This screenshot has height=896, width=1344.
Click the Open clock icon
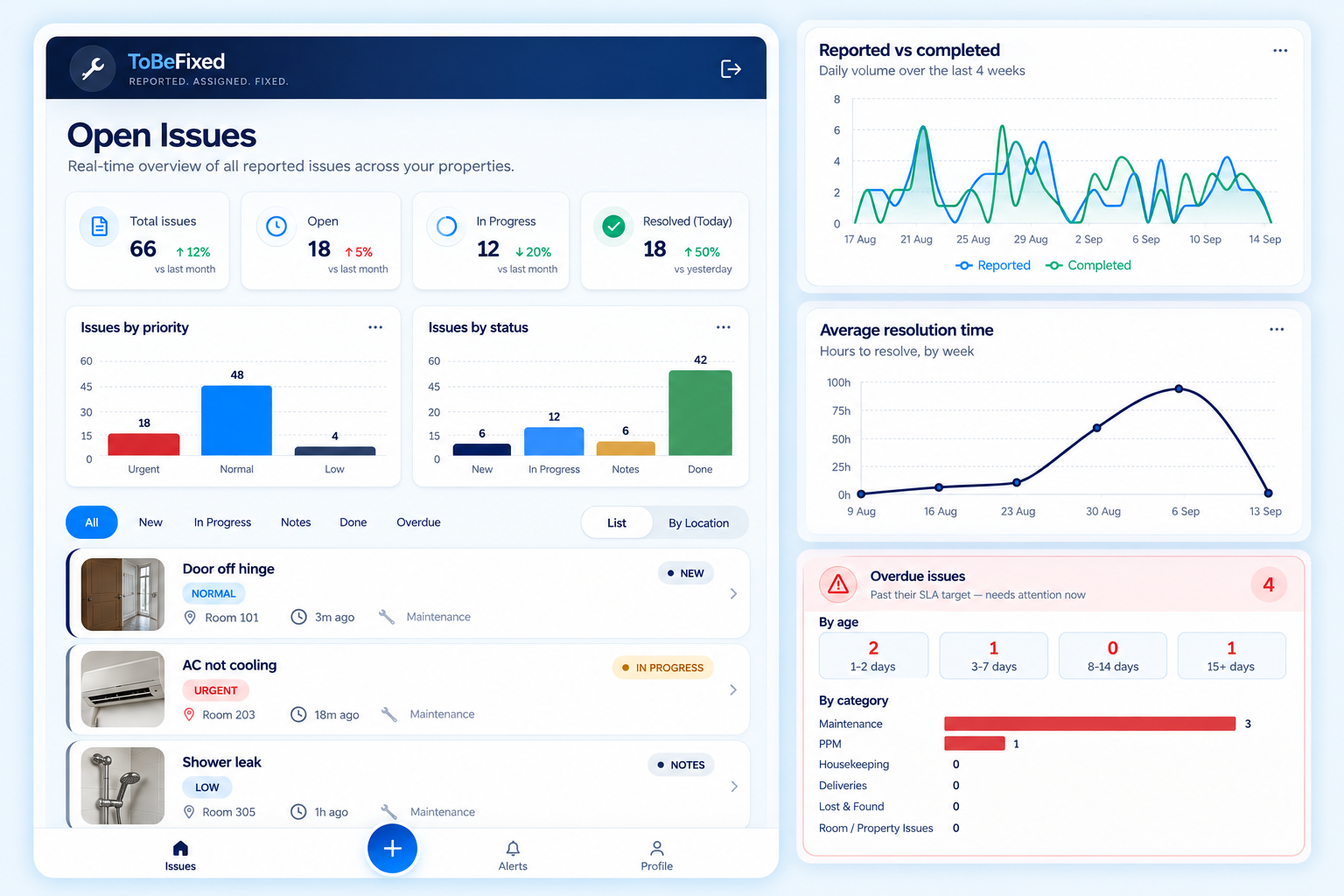[x=276, y=227]
